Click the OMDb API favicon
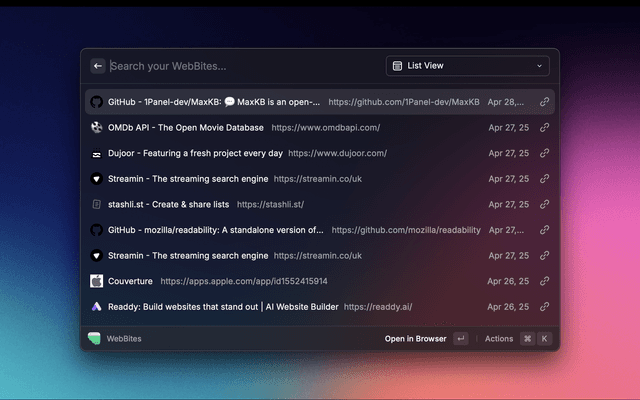 point(97,128)
